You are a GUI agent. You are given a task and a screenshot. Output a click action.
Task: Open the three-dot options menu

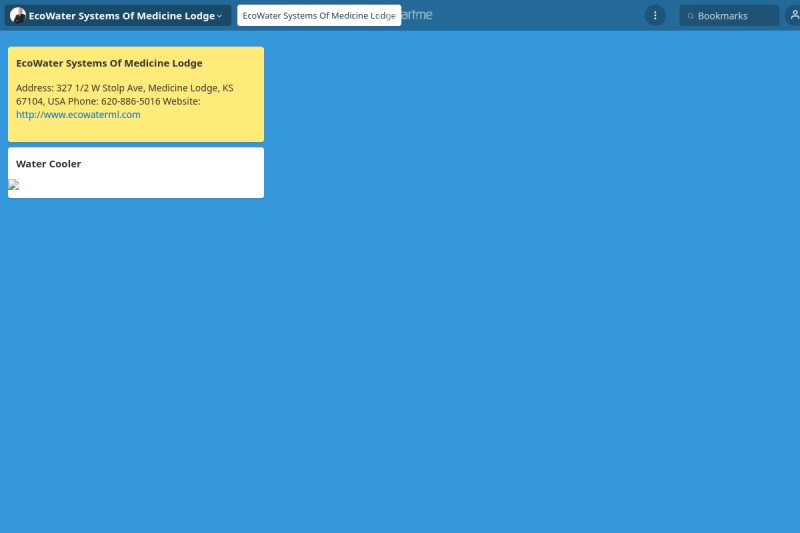(655, 15)
